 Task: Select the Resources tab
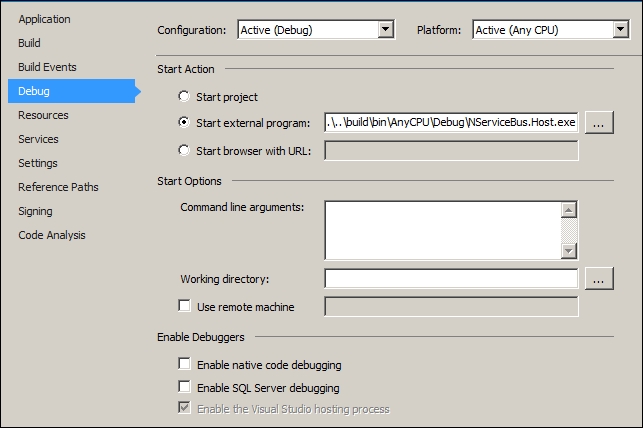point(43,115)
